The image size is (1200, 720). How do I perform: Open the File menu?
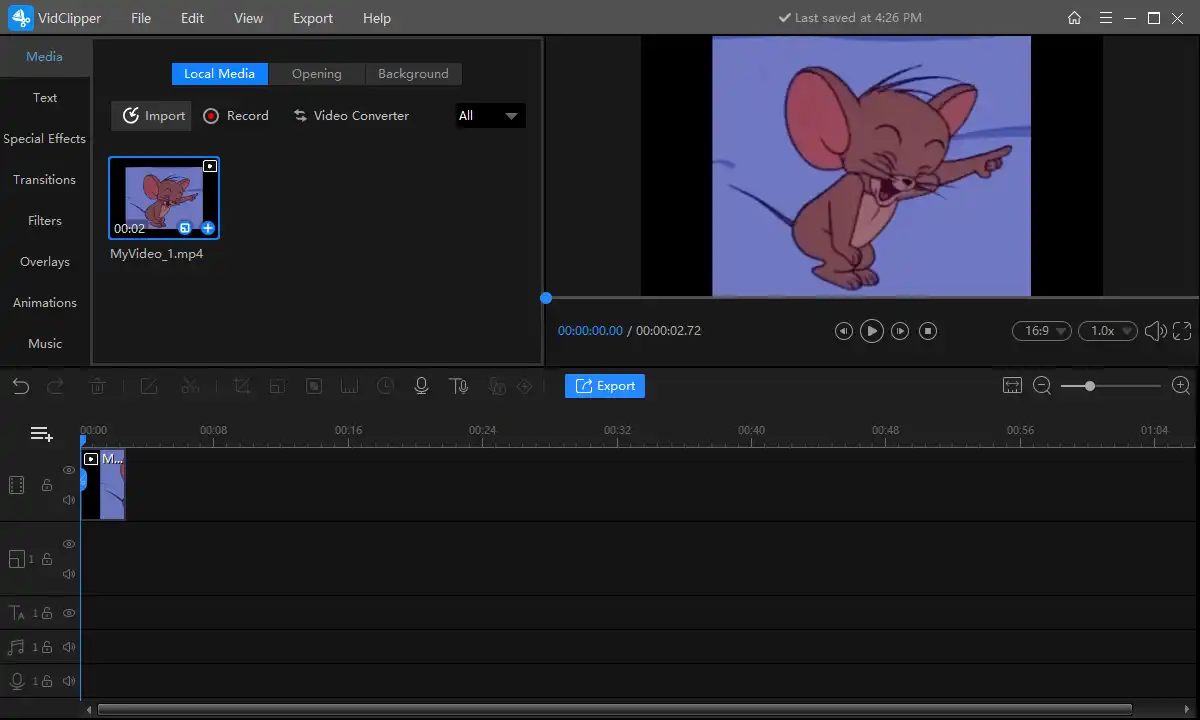[x=141, y=18]
